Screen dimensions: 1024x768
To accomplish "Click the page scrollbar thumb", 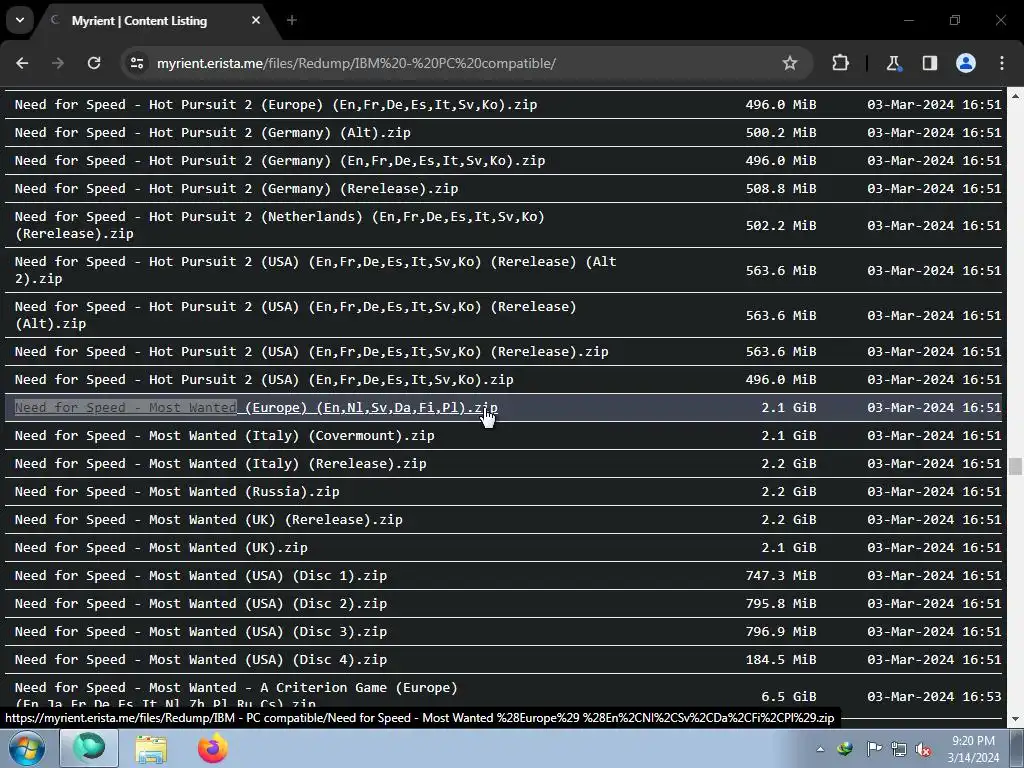I will click(1015, 466).
